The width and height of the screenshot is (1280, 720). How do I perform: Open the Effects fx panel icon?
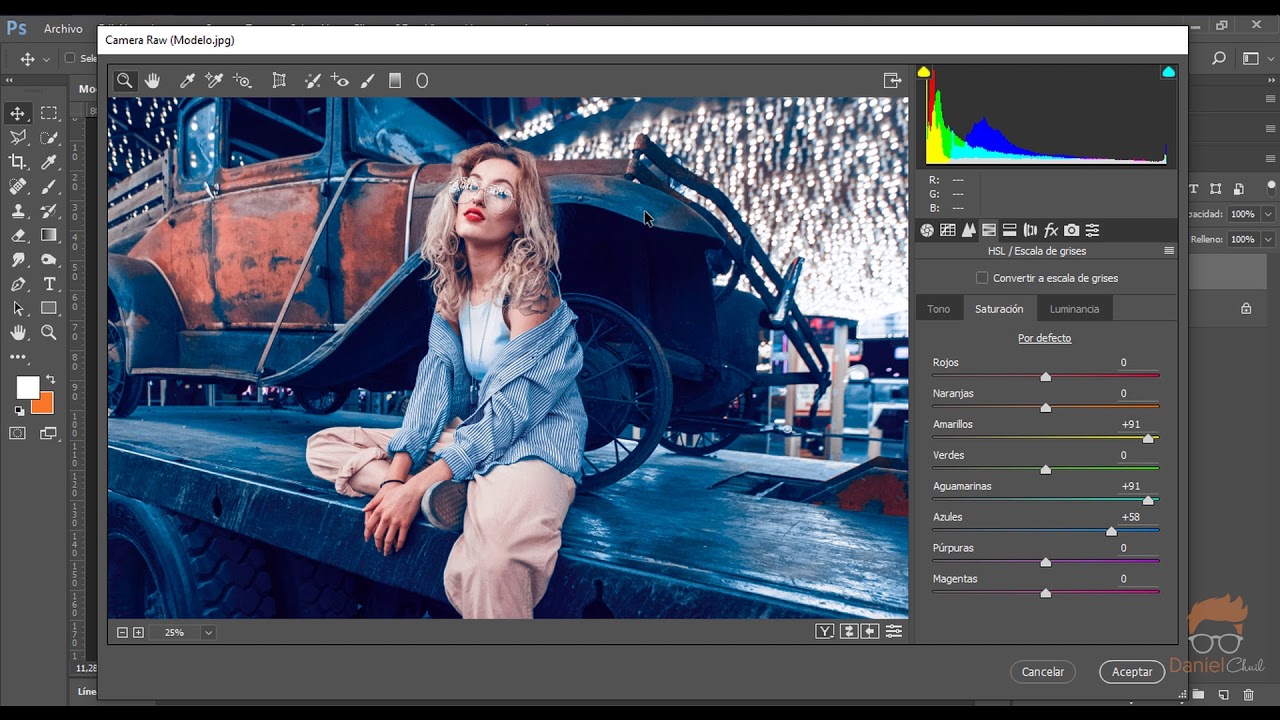pyautogui.click(x=1051, y=231)
